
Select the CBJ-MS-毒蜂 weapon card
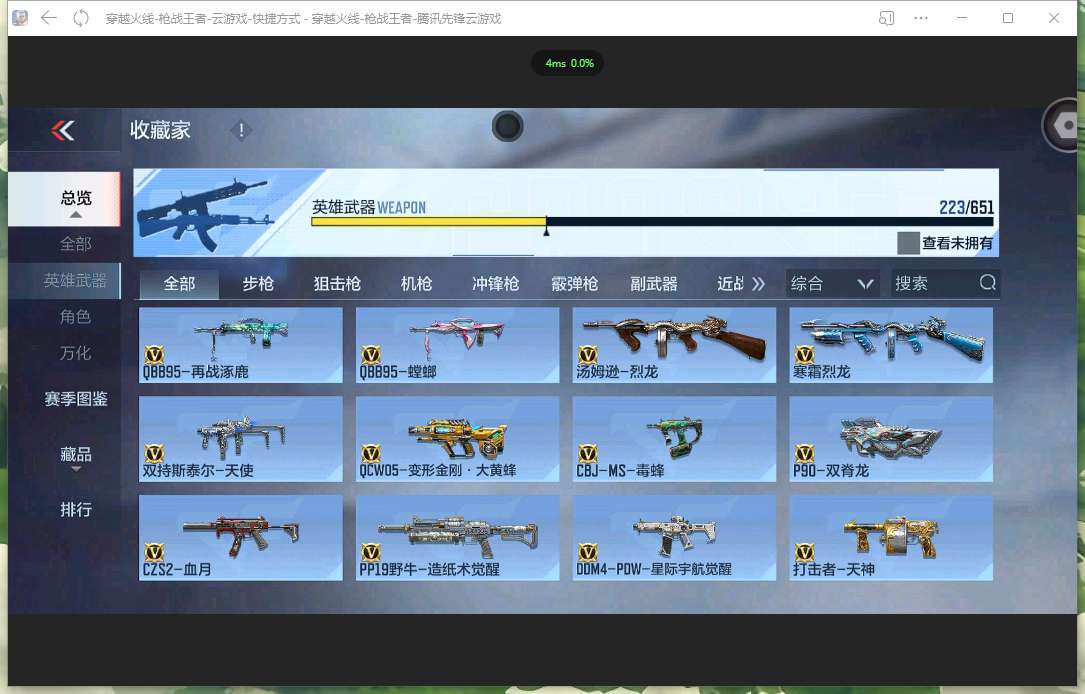point(674,439)
